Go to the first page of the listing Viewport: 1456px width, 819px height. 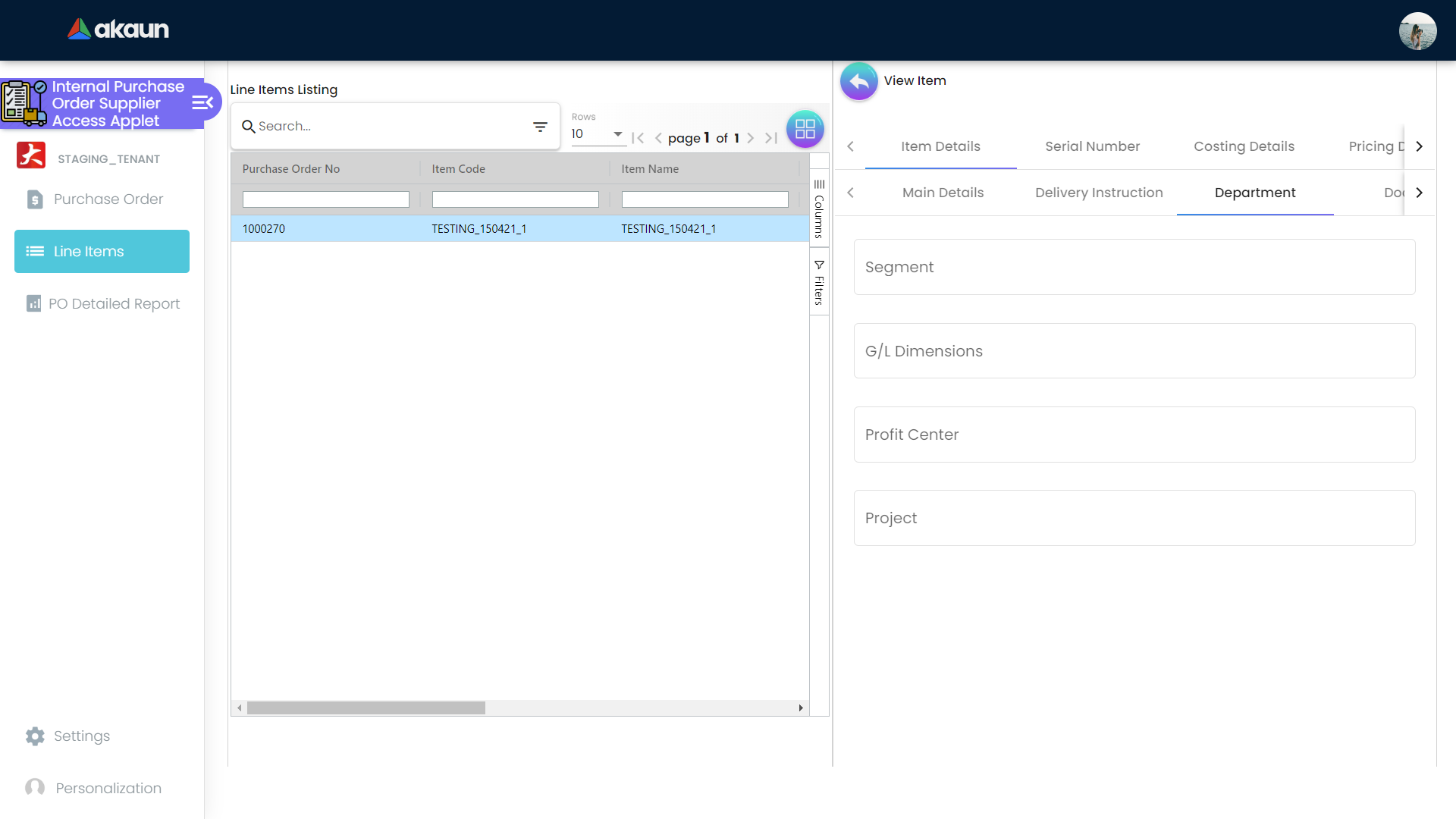638,138
